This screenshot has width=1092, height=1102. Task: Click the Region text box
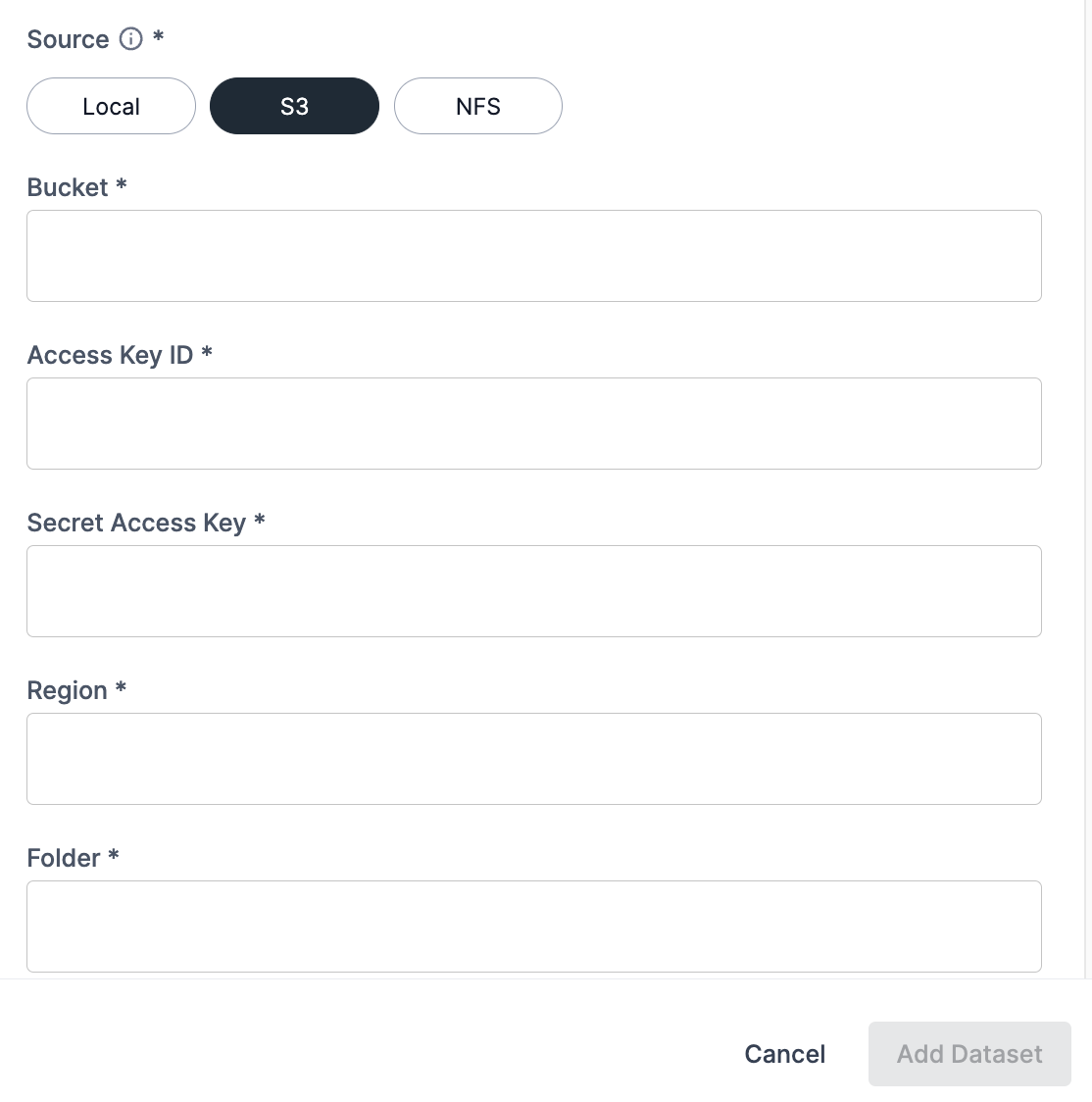click(533, 759)
